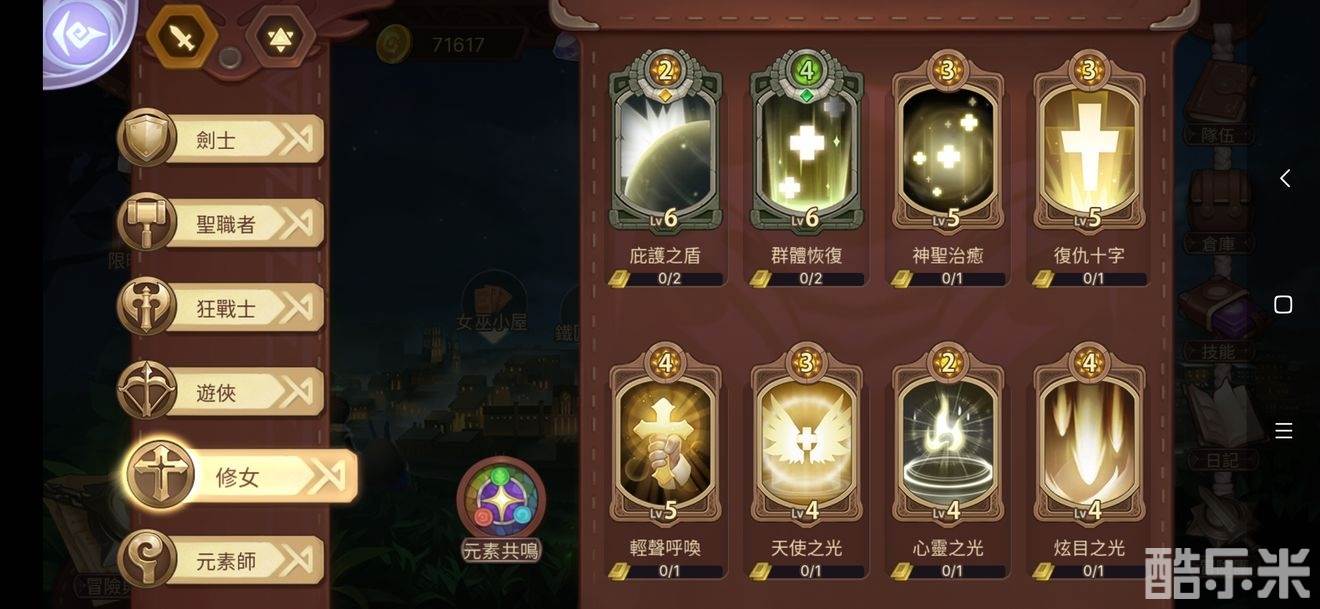Choose the 元素師 class
Screen dimensions: 1320x609
coord(221,560)
